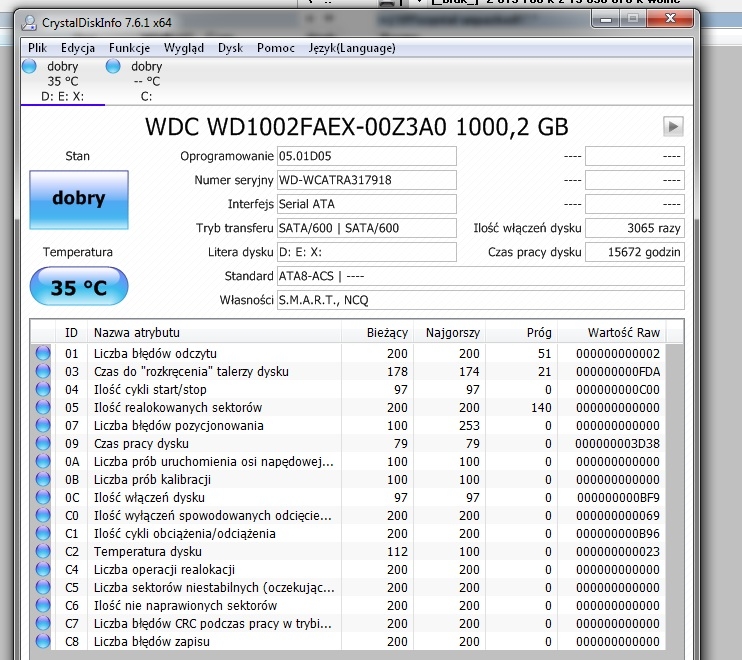This screenshot has height=660, width=742.
Task: Select the C: disk tab
Action: [x=147, y=81]
